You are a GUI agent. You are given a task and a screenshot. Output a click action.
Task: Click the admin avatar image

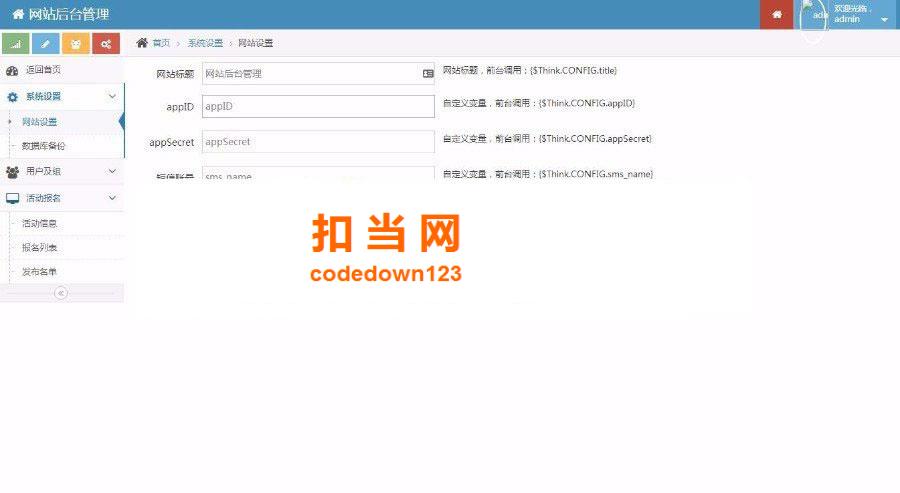814,15
